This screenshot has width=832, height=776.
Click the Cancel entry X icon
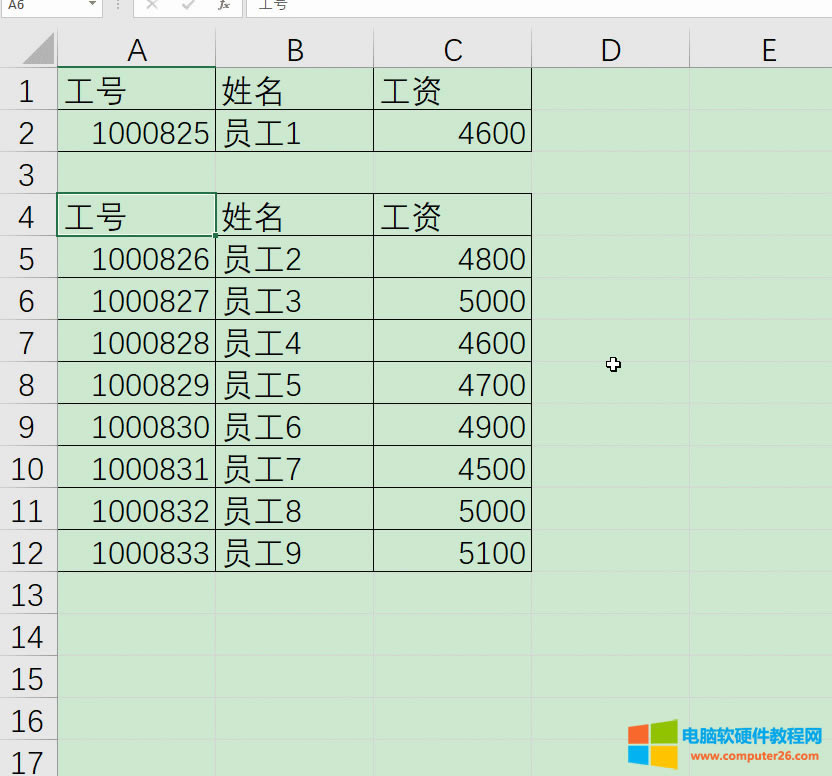tap(152, 5)
